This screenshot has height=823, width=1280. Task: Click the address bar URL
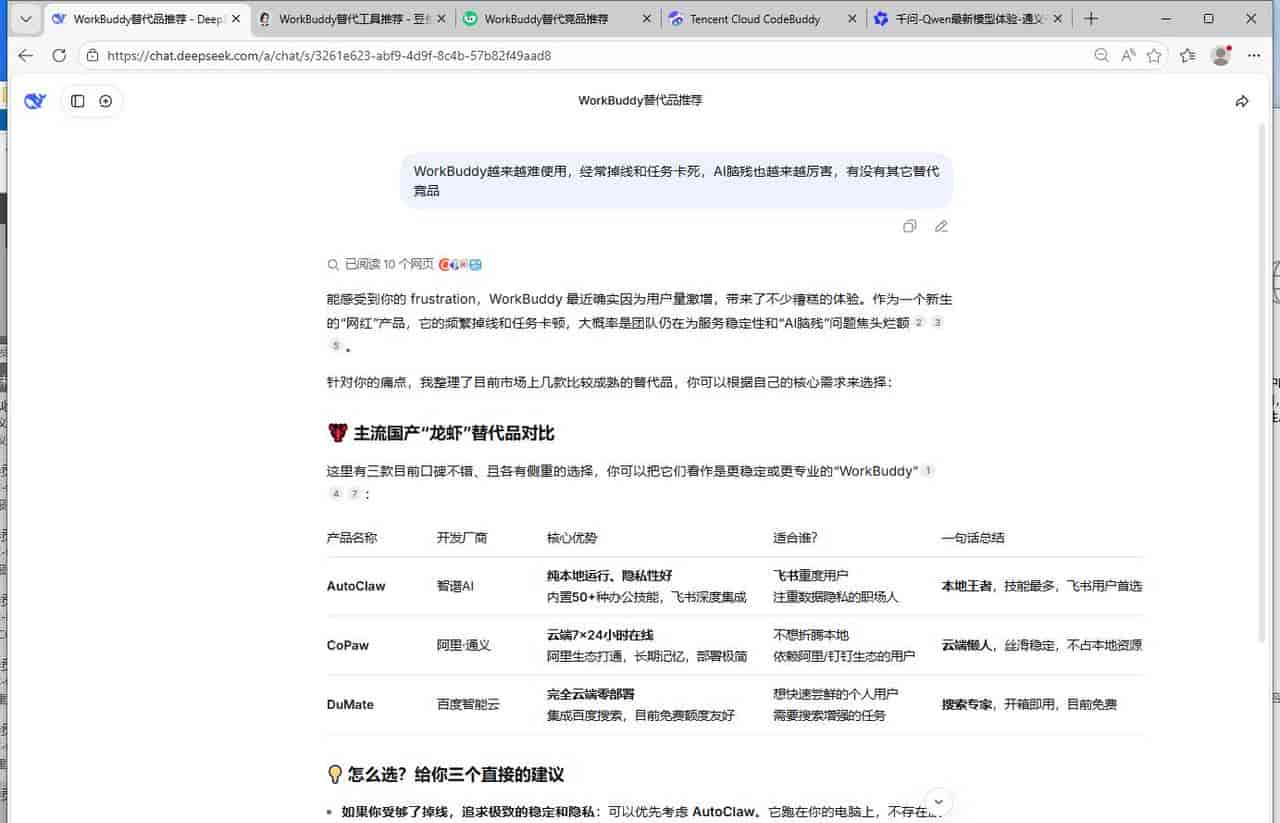[x=329, y=56]
